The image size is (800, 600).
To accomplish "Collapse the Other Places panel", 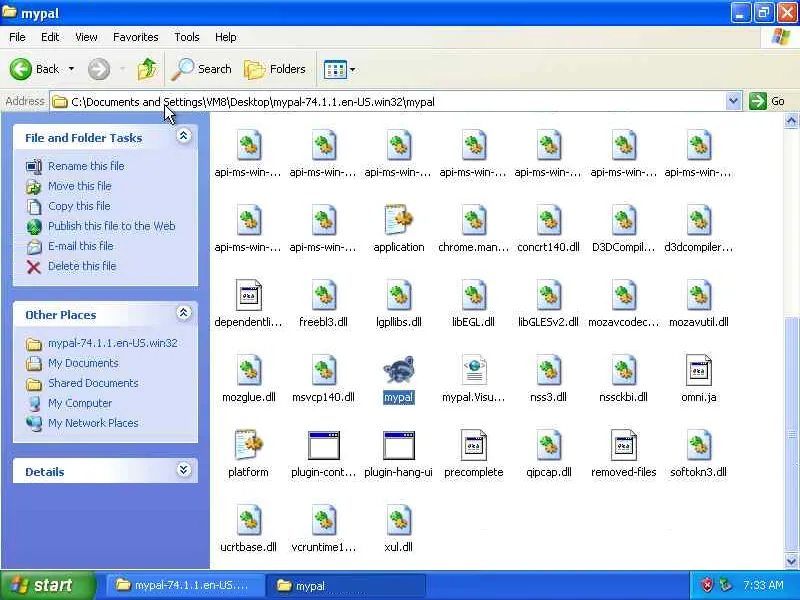I will pos(184,313).
